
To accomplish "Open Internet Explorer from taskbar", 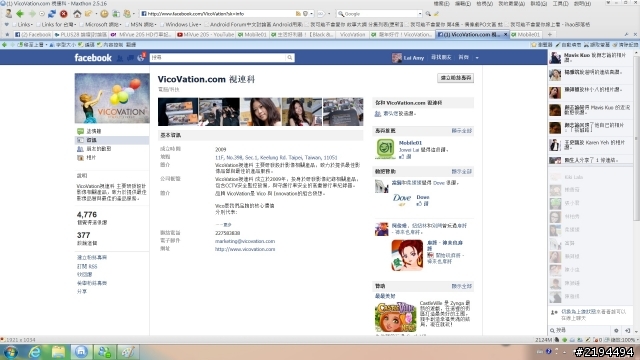I will pyautogui.click(x=35, y=352).
